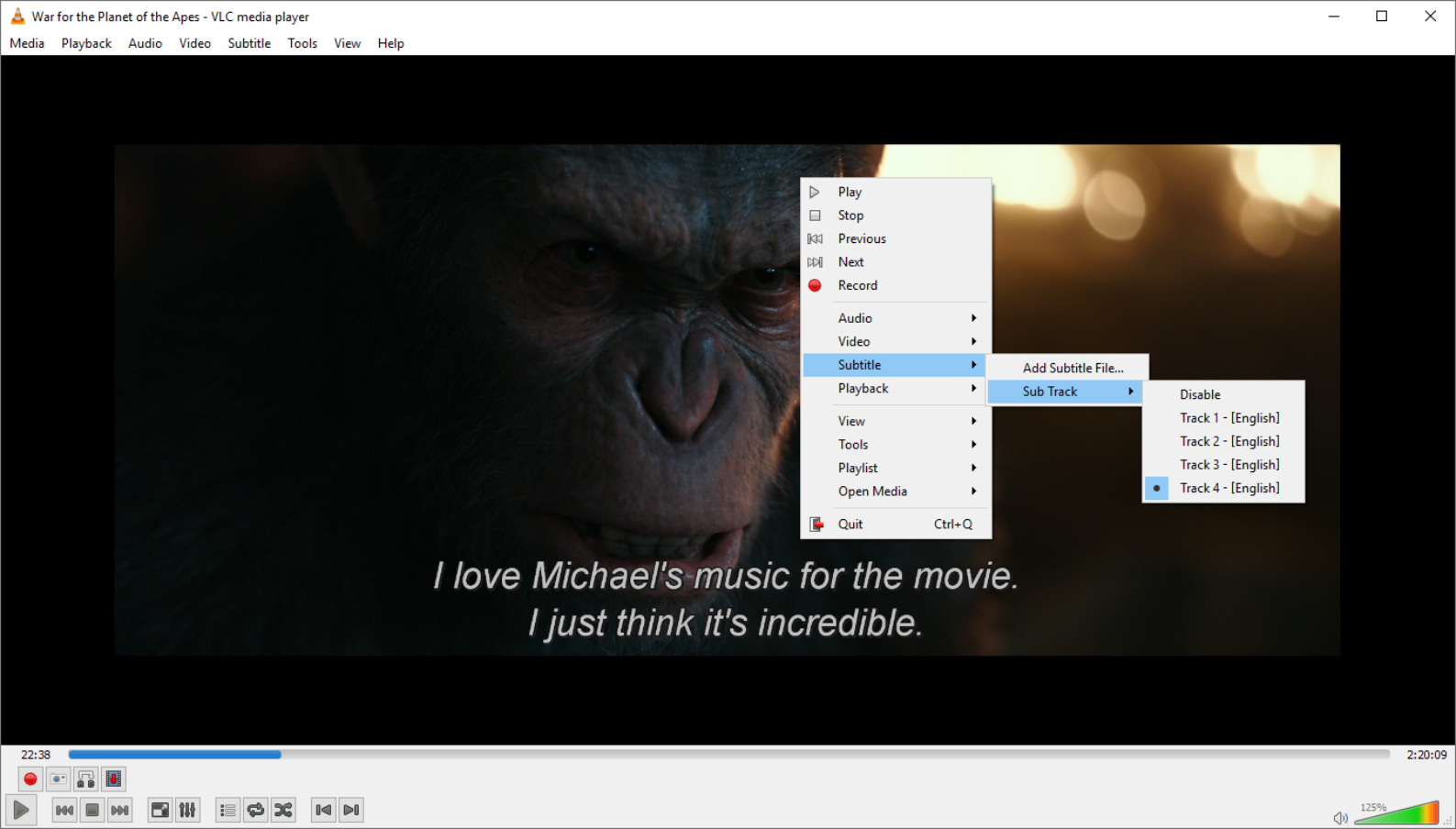Screen dimensions: 1456x829
Task: Click the elapsed time 22:38 label
Action: (36, 755)
